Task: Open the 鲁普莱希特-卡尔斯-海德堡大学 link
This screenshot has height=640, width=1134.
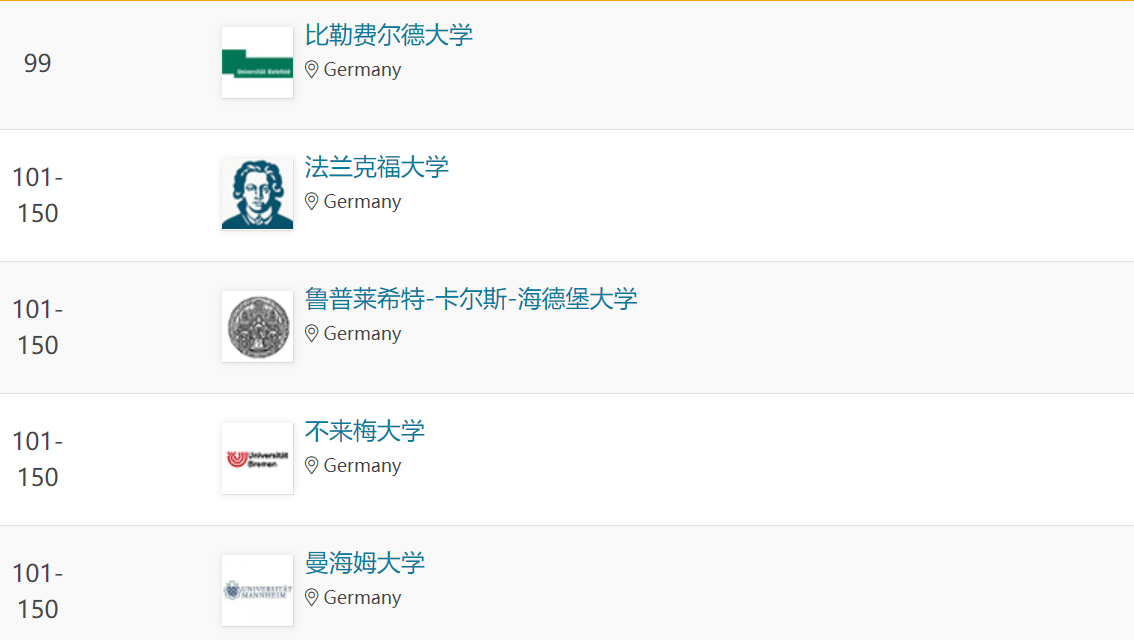Action: point(471,299)
